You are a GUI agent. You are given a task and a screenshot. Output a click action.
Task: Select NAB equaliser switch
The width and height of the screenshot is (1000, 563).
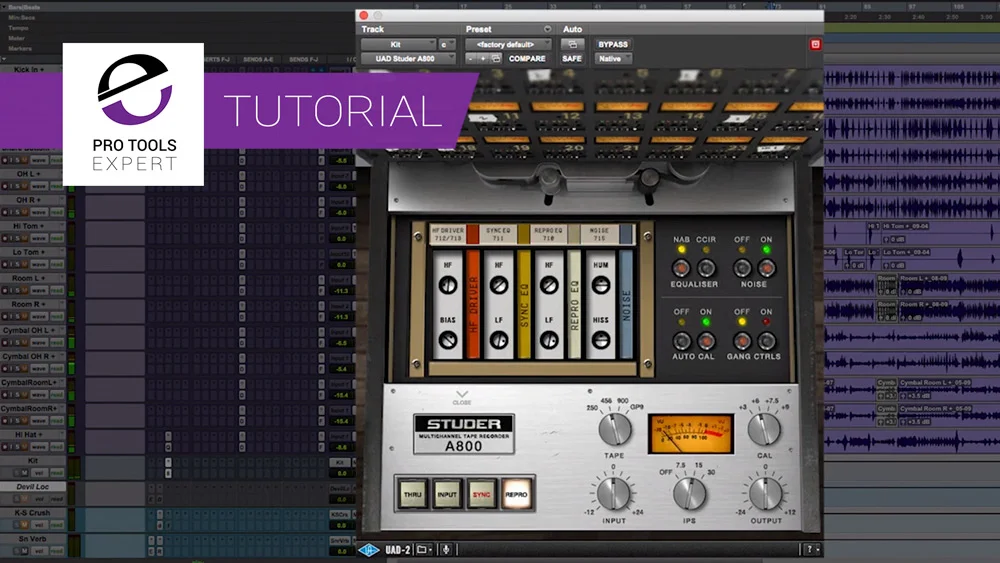[681, 268]
